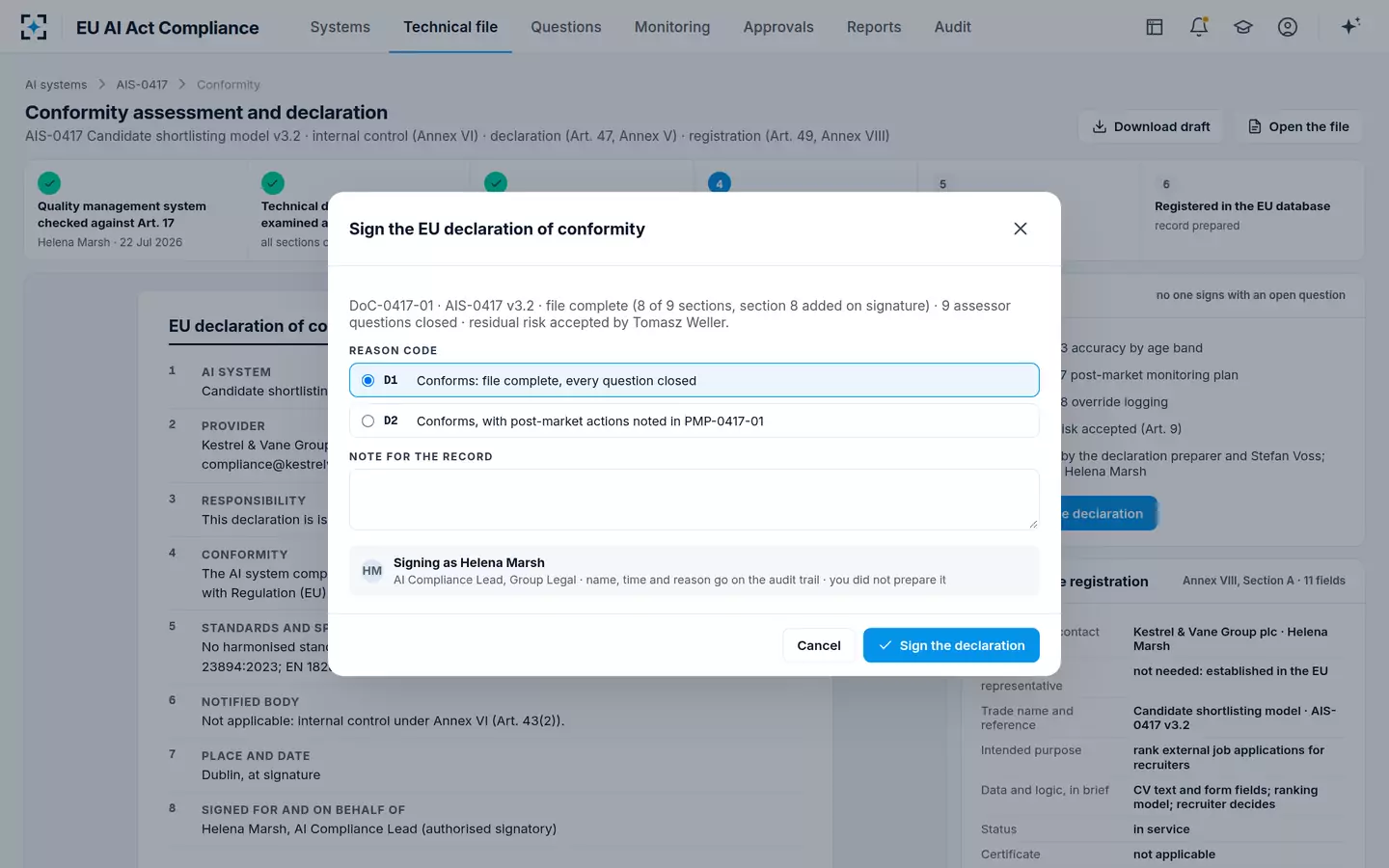The image size is (1389, 868).
Task: Go to AIS-0417 breadcrumb link
Action: pos(142,85)
